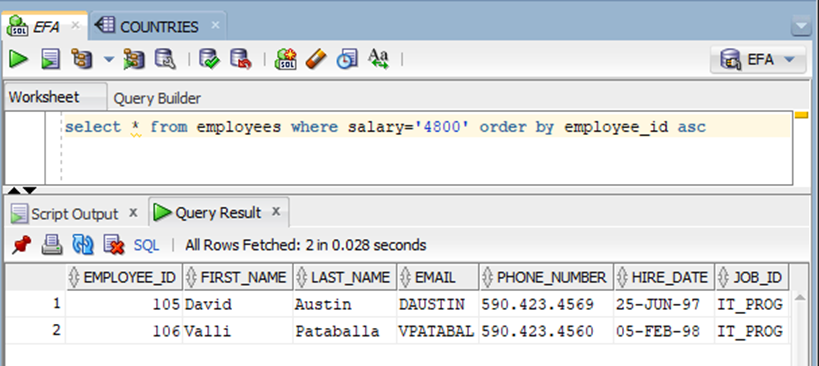Select the DAUSTIN email cell
The image size is (819, 366).
tap(438, 304)
